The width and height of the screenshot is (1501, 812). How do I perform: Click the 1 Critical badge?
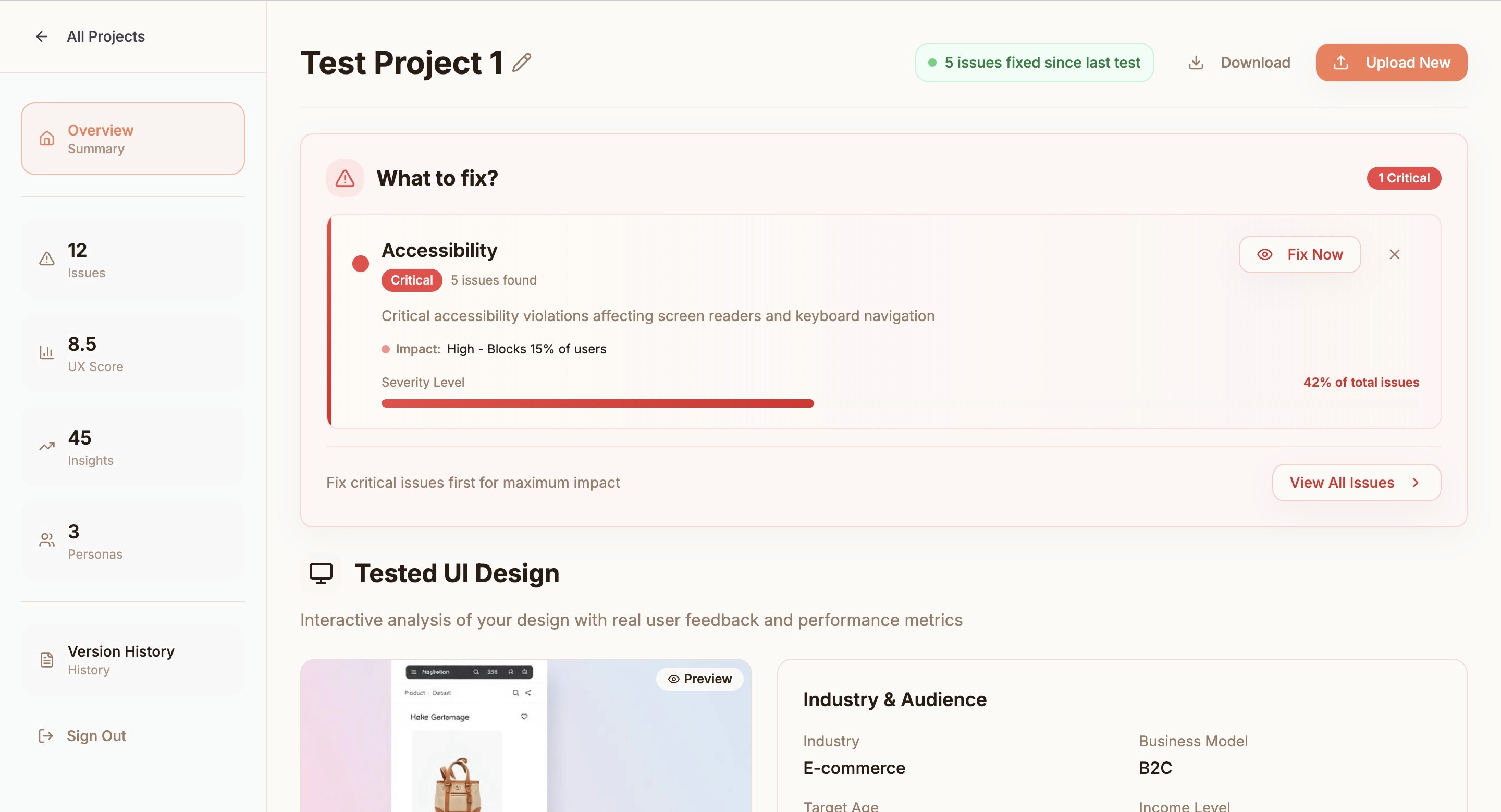[1404, 178]
